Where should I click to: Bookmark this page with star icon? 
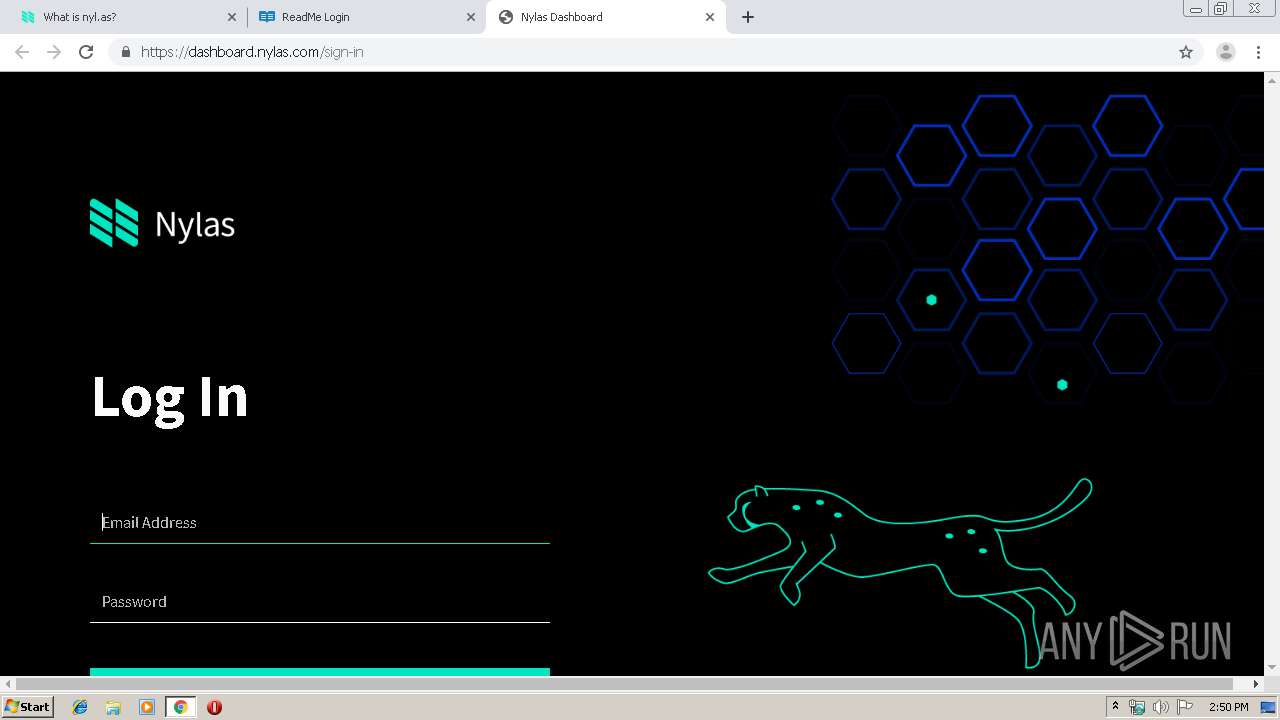coord(1186,52)
